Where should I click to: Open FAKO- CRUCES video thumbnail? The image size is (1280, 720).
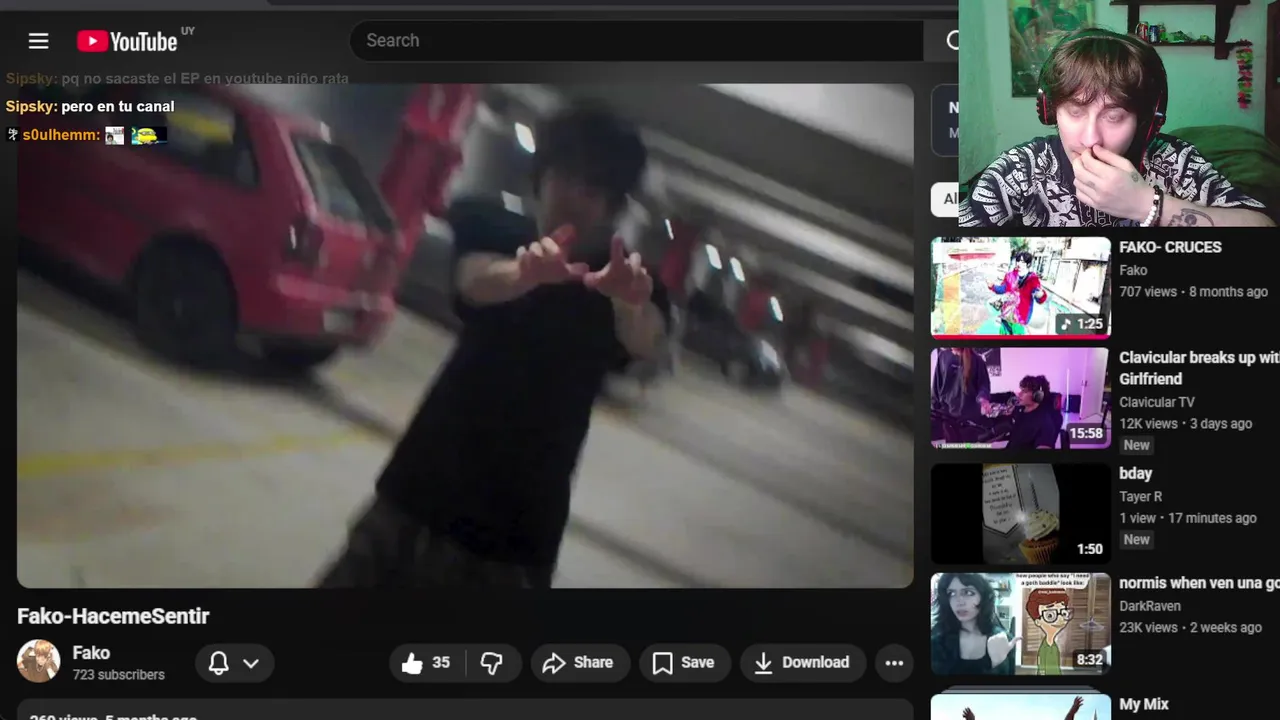[1020, 288]
